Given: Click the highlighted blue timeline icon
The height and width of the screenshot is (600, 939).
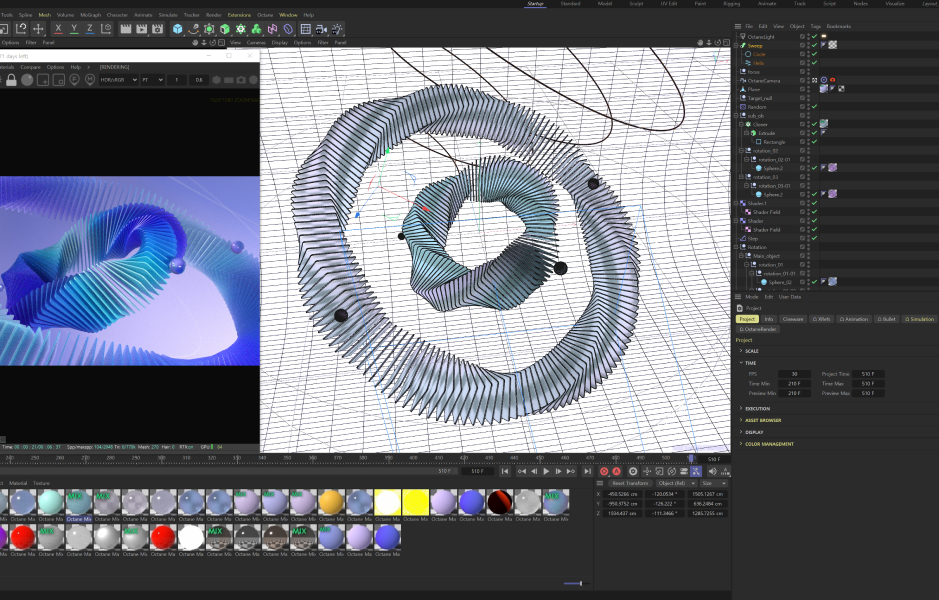Looking at the screenshot, I should pyautogui.click(x=696, y=471).
